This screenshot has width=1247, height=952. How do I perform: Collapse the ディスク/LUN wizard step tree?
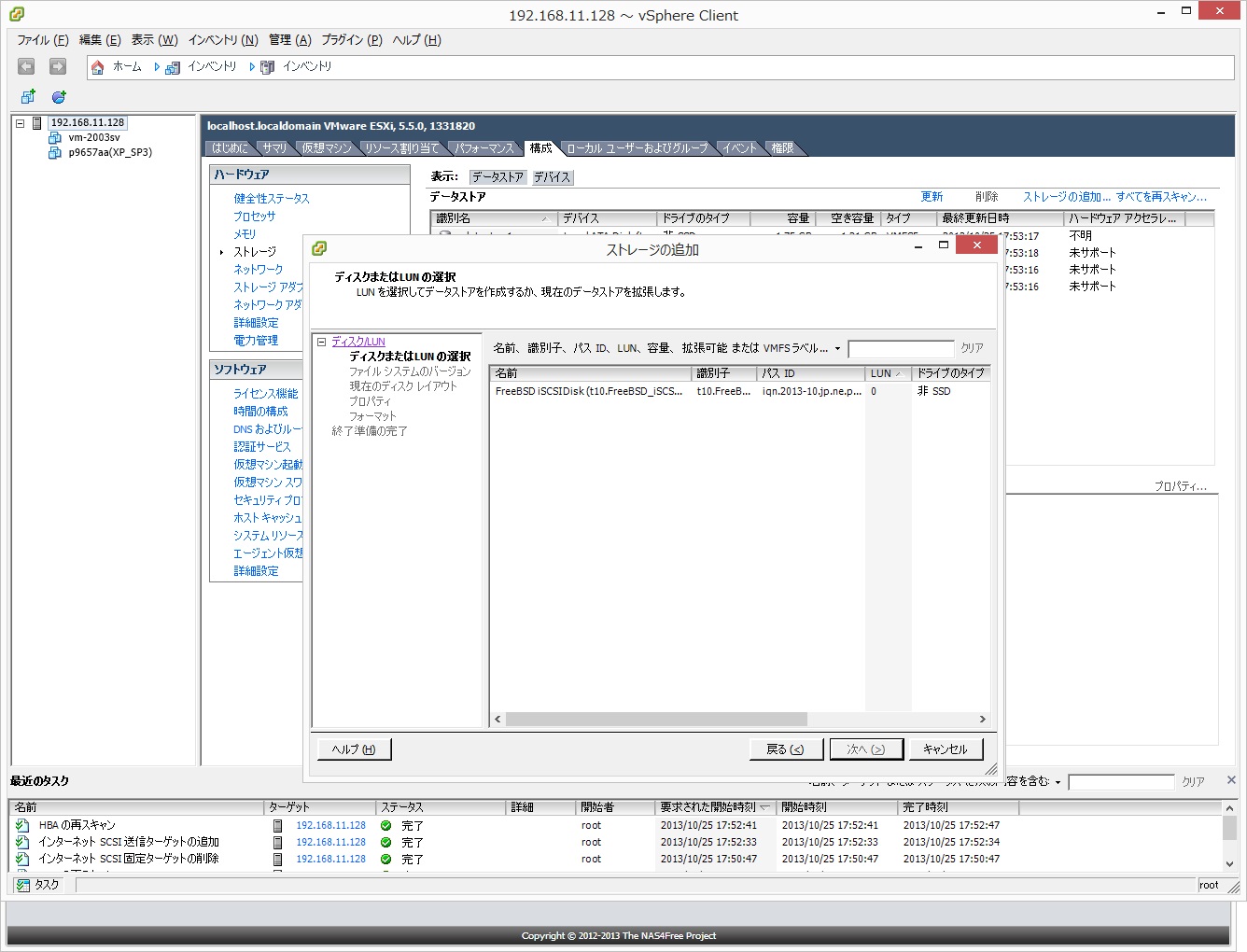click(321, 342)
